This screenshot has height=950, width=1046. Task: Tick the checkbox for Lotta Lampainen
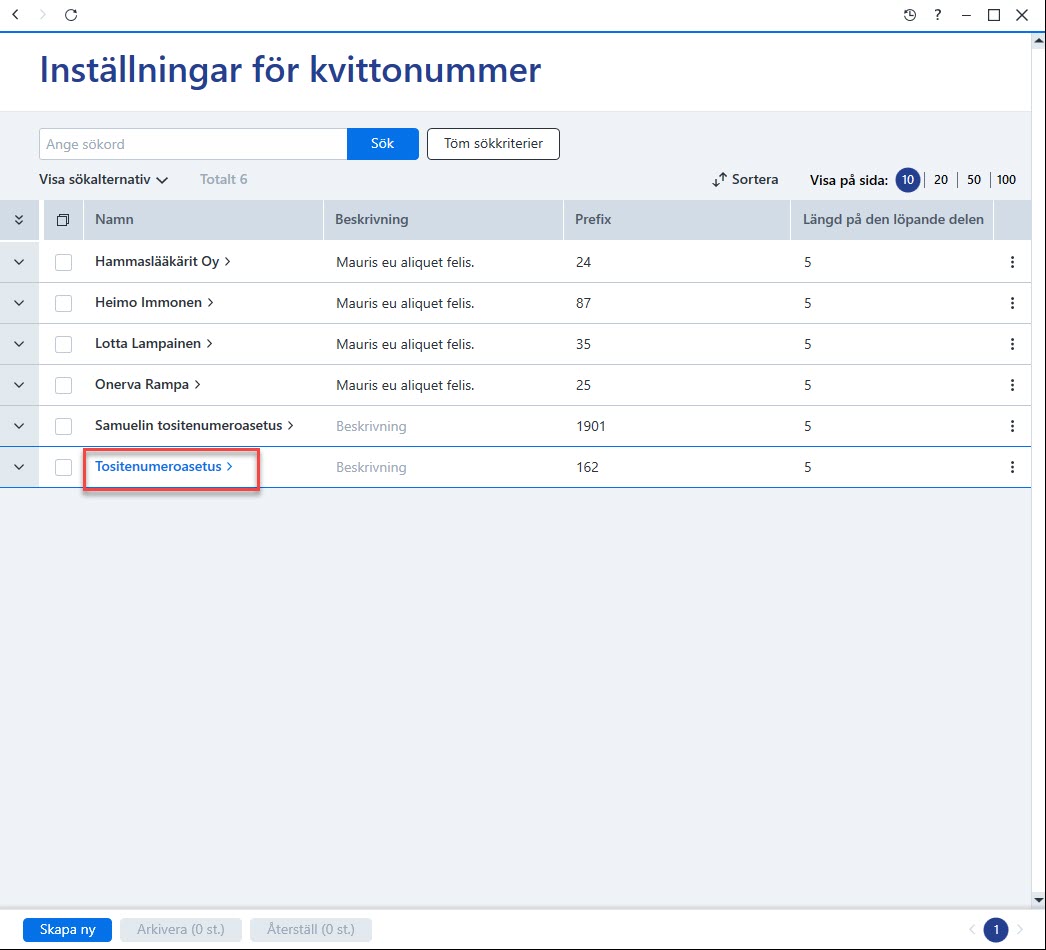(x=63, y=344)
